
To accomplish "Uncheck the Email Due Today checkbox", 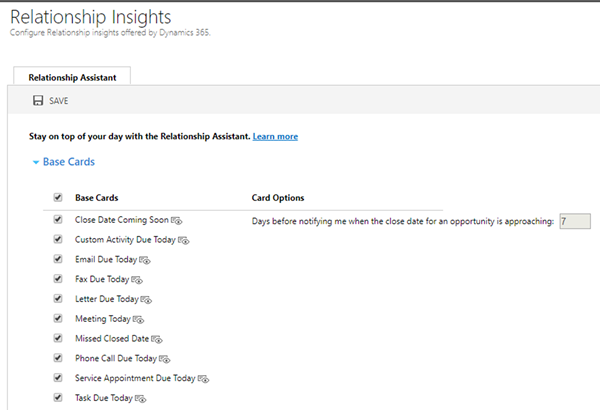I will click(x=56, y=259).
